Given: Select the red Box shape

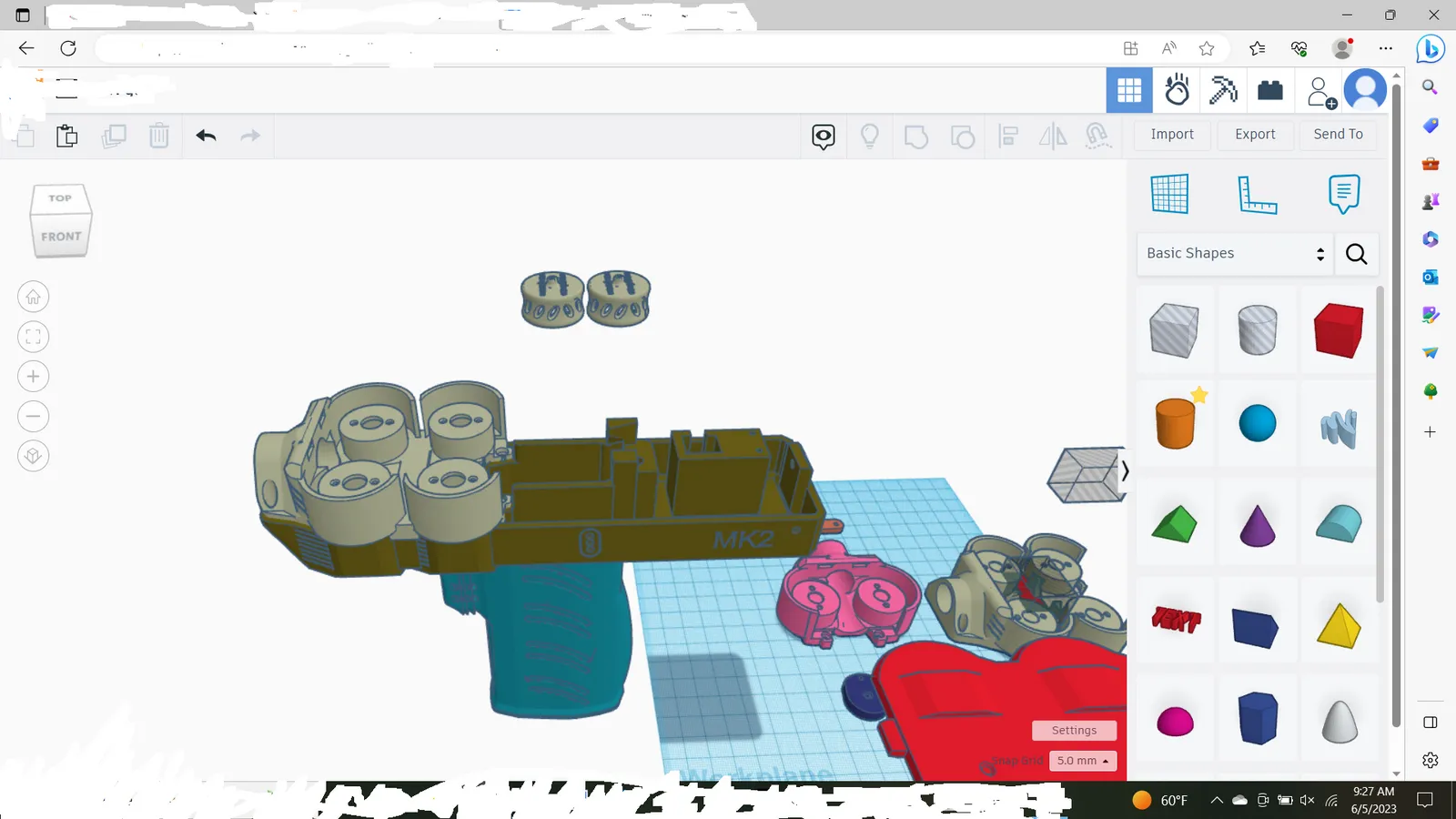Looking at the screenshot, I should tap(1338, 330).
